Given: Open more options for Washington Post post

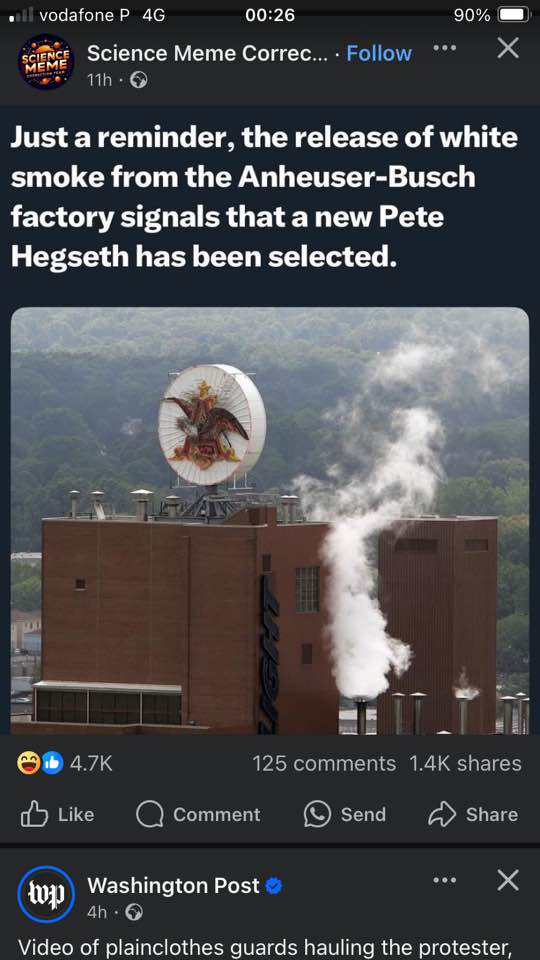Looking at the screenshot, I should (x=444, y=880).
